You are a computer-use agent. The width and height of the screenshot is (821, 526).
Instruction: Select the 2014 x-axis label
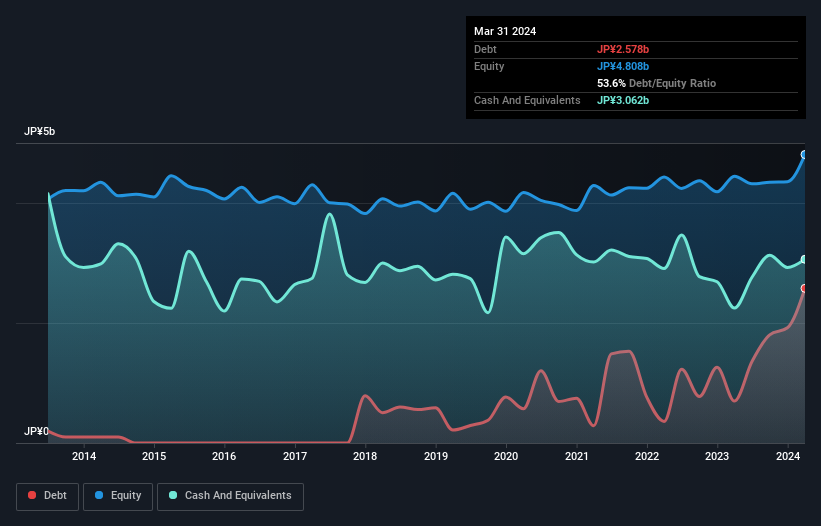84,456
